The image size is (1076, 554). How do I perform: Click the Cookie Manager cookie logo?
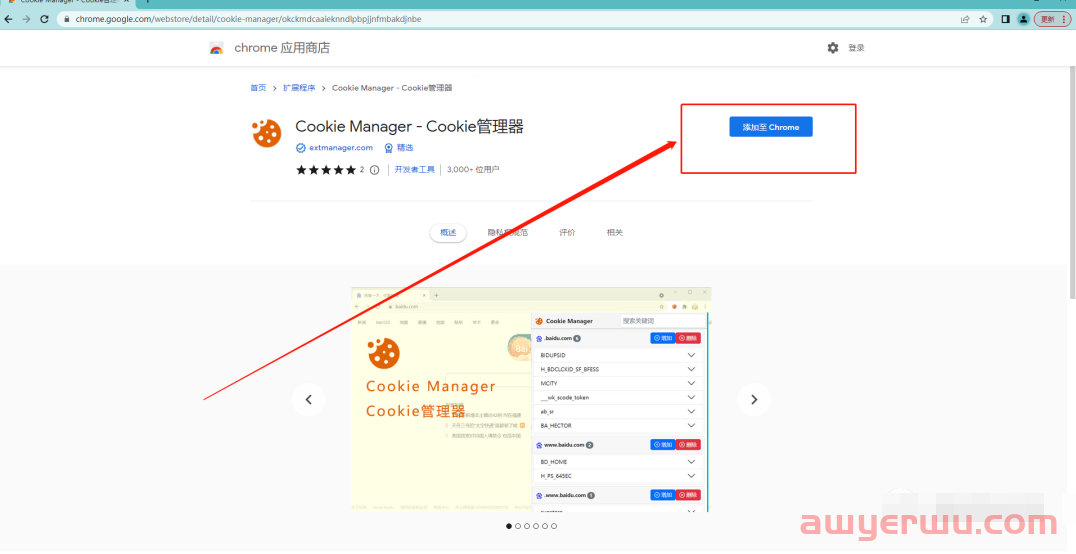pos(267,133)
